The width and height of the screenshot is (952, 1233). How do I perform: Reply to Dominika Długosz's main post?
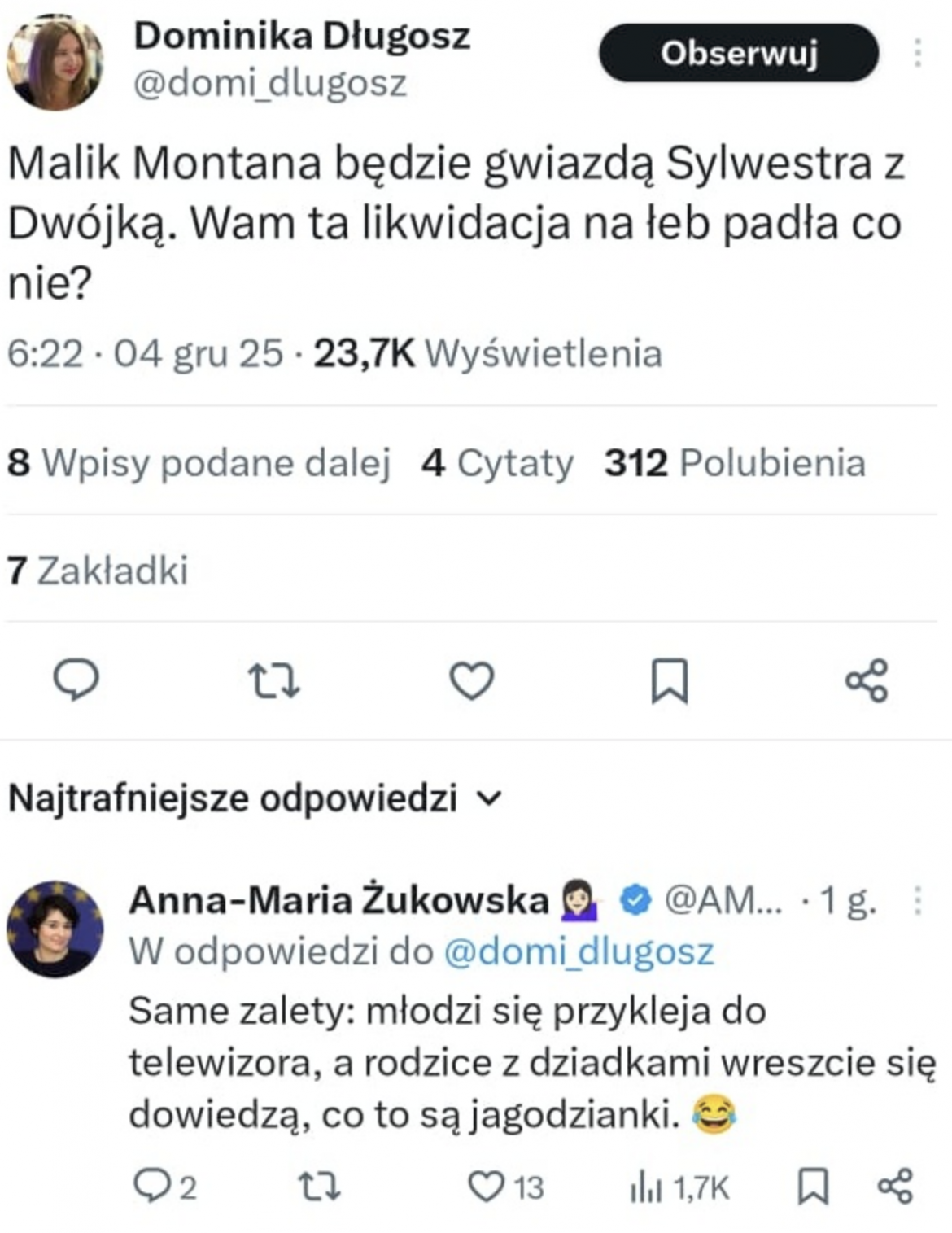[76, 680]
